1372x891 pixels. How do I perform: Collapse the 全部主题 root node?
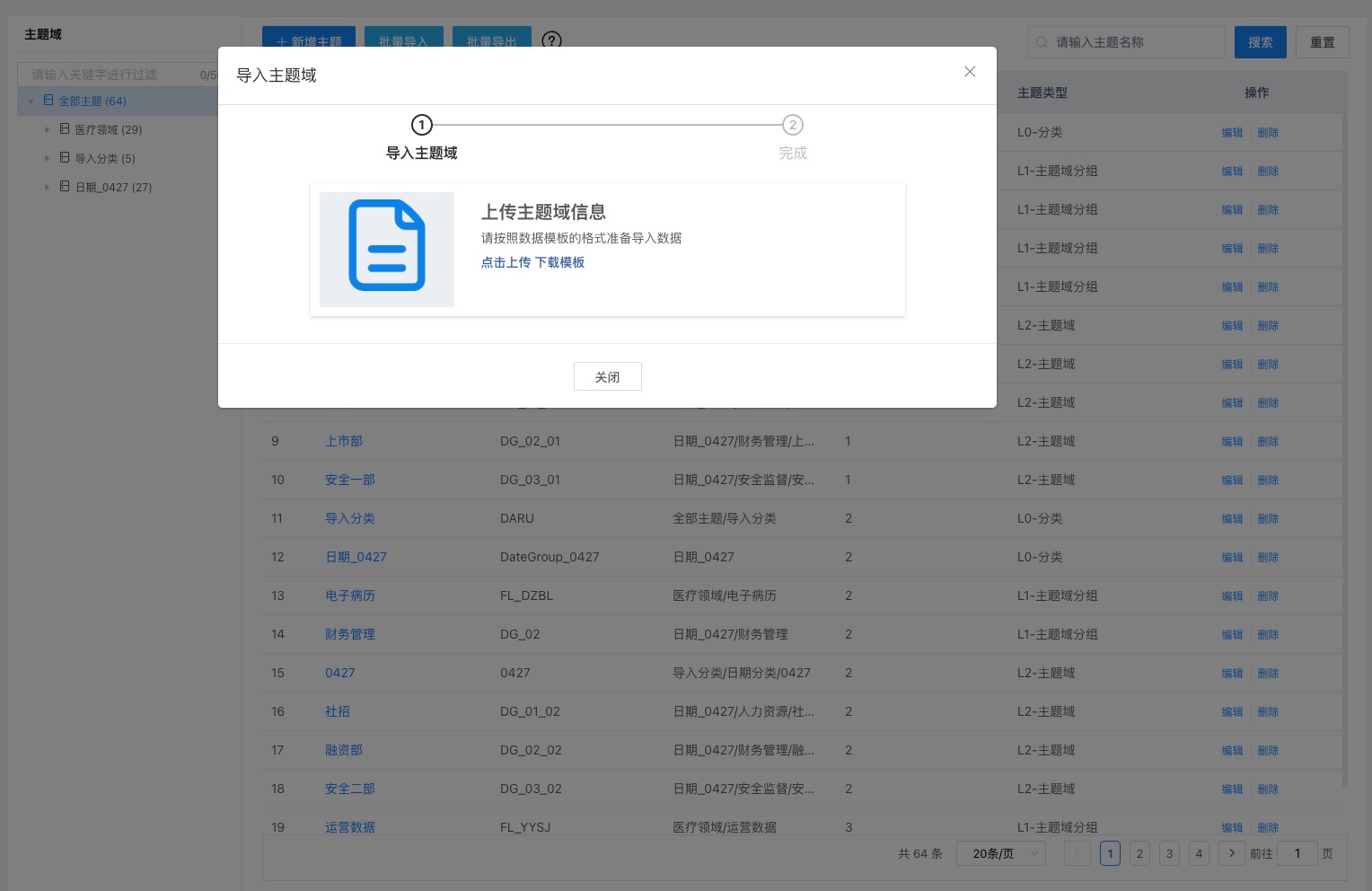(x=31, y=101)
